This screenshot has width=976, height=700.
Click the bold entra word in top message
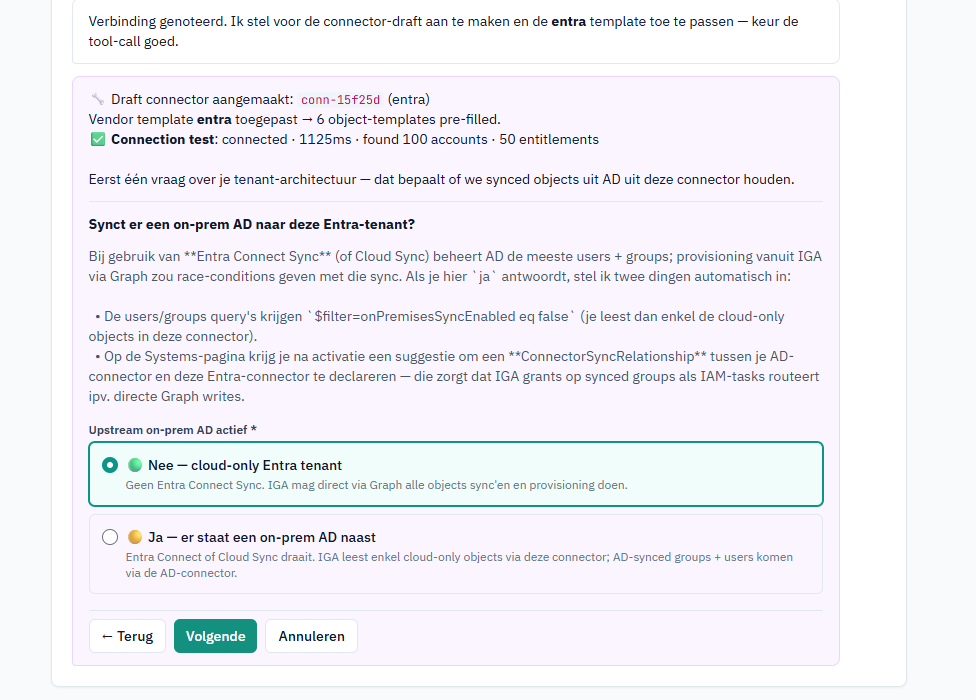coord(569,22)
